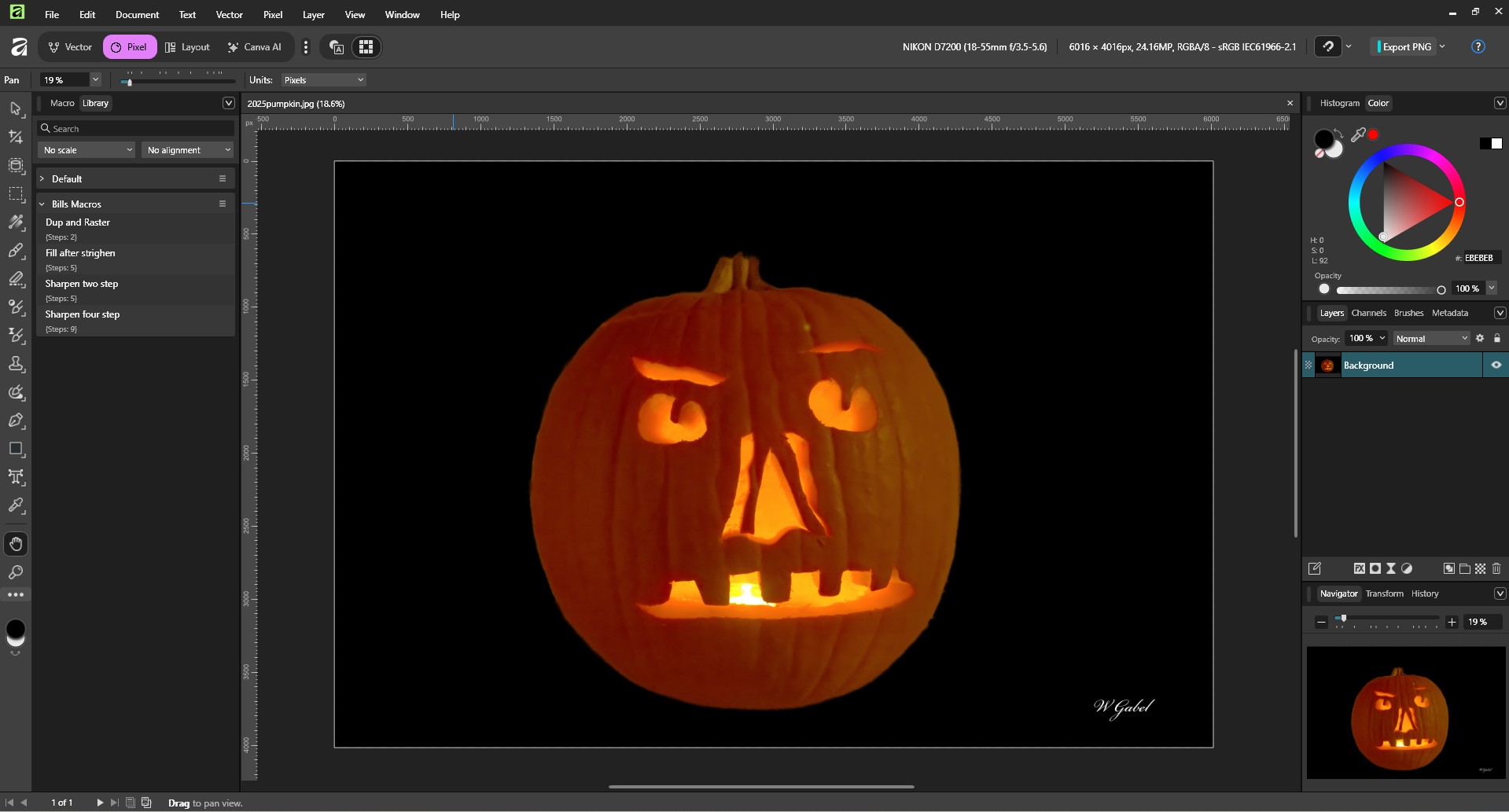
Task: Click the add adjustment layer icon
Action: (x=1407, y=568)
